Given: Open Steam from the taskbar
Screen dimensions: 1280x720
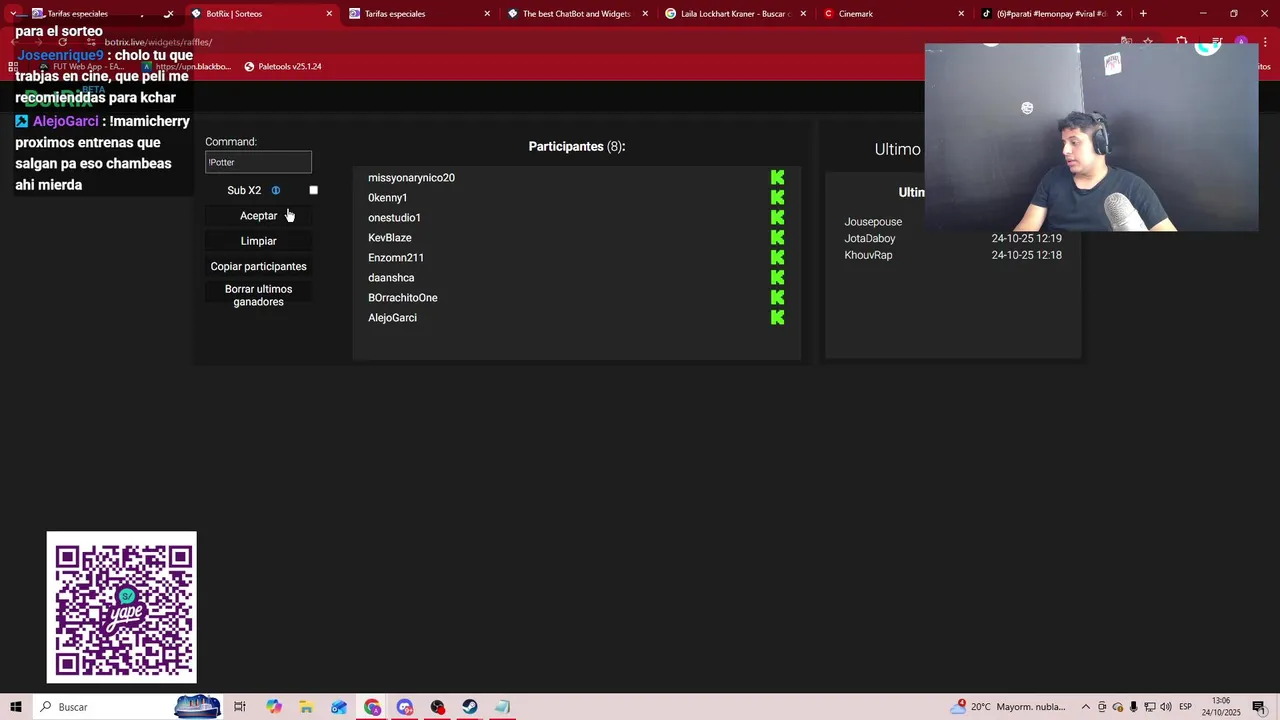Looking at the screenshot, I should [469, 707].
